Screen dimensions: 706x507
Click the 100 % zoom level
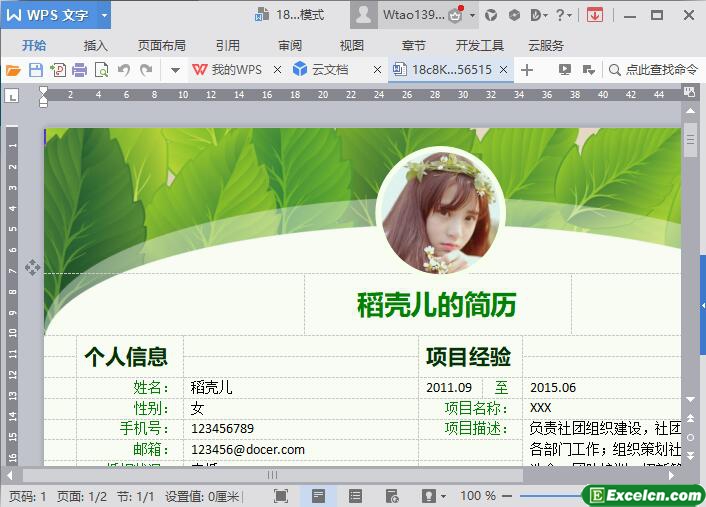tap(478, 496)
